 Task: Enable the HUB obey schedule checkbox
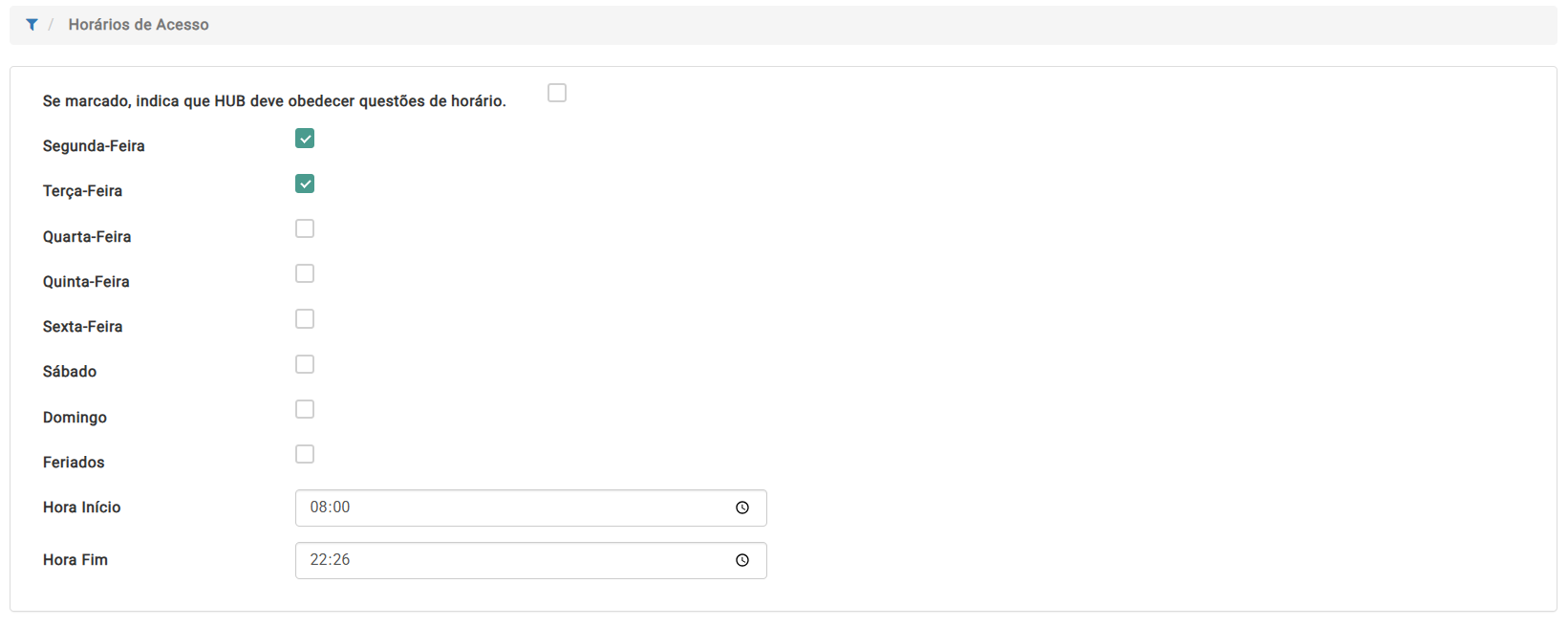pyautogui.click(x=557, y=93)
